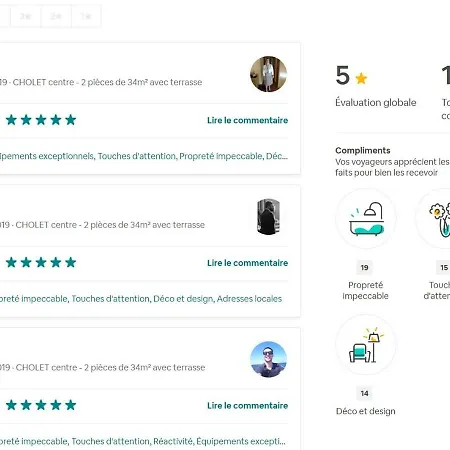
Task: Click the first review's CHOLET centre listing title
Action: tap(101, 82)
